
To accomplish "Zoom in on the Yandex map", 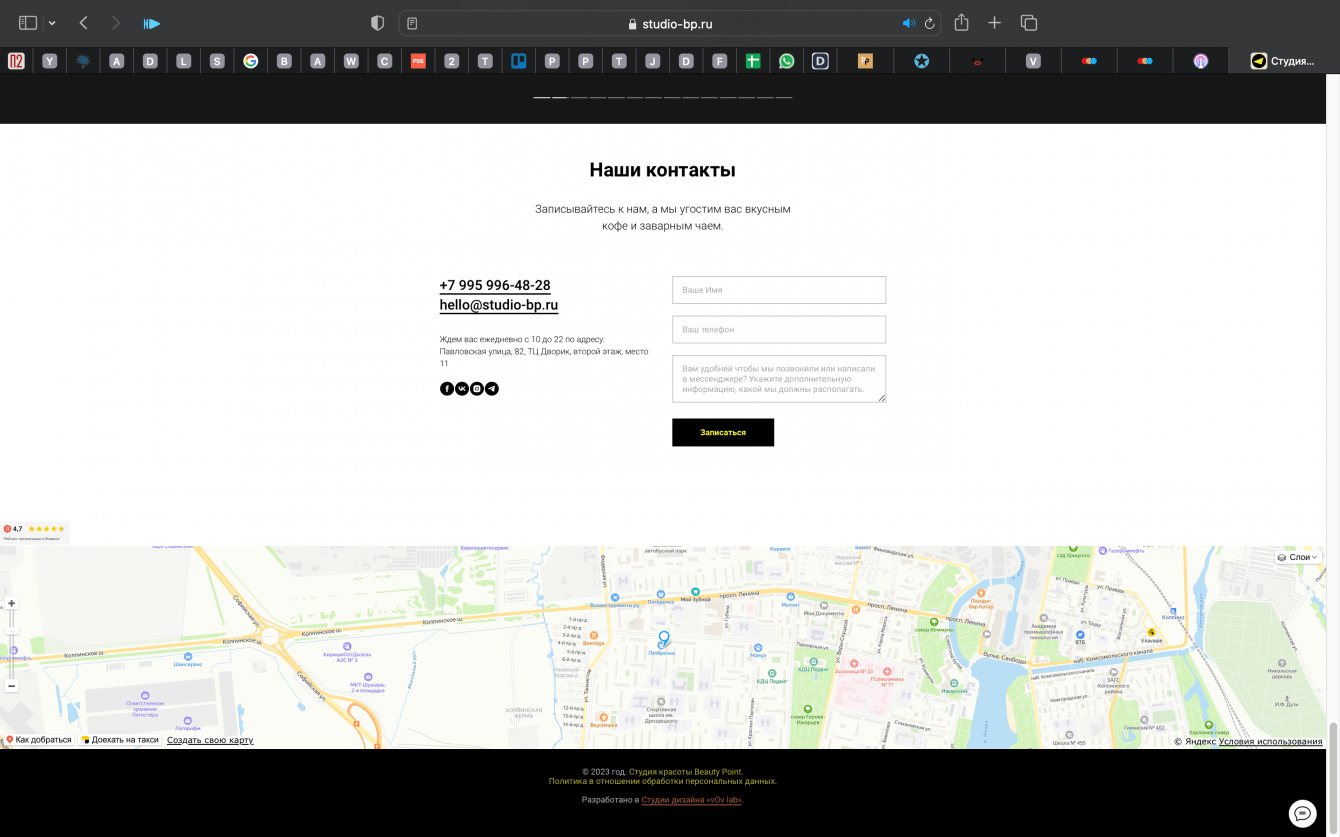I will click(x=11, y=603).
